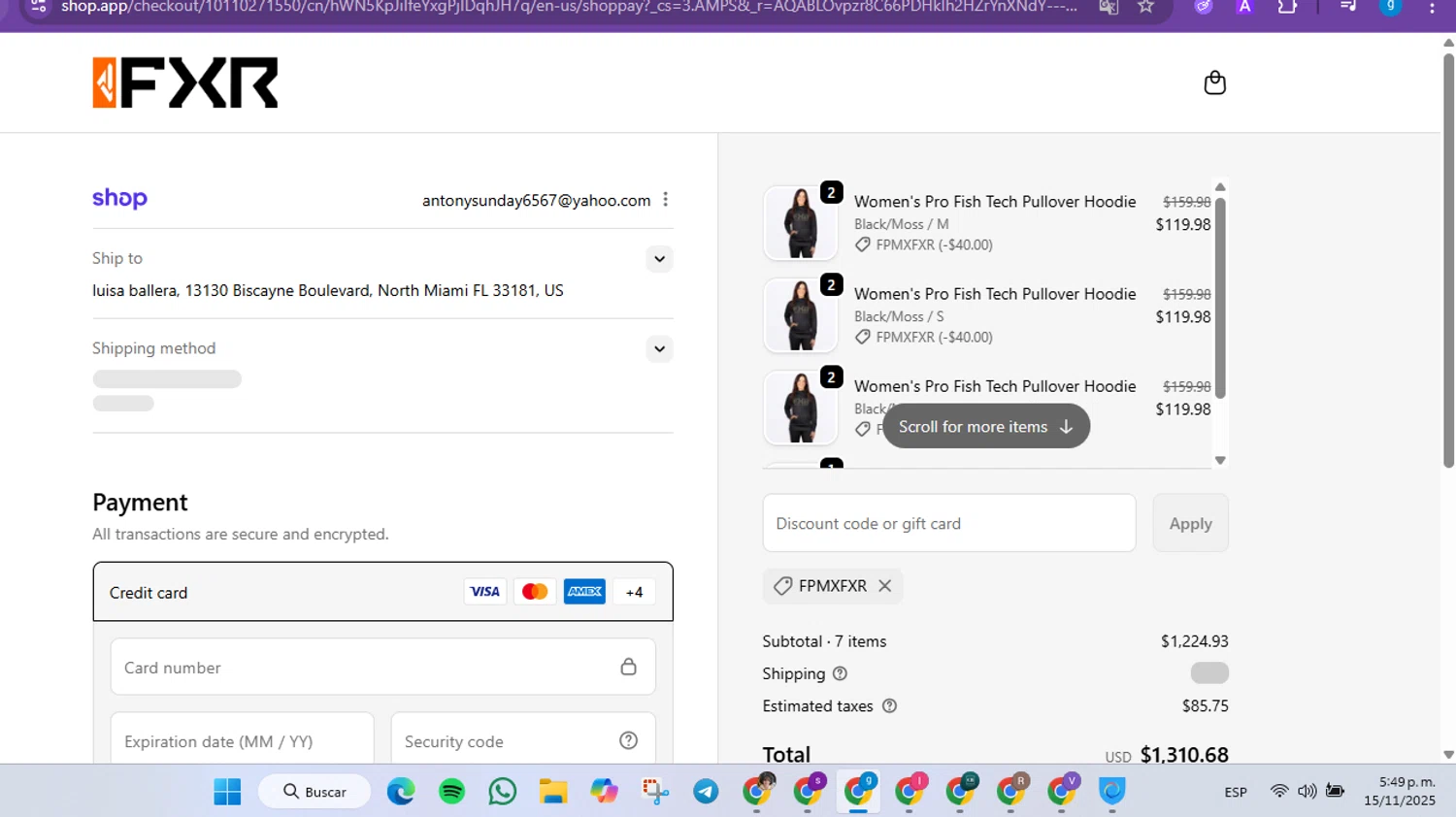
Task: Click the Subtotal amount $1,224.93
Action: 1194,641
